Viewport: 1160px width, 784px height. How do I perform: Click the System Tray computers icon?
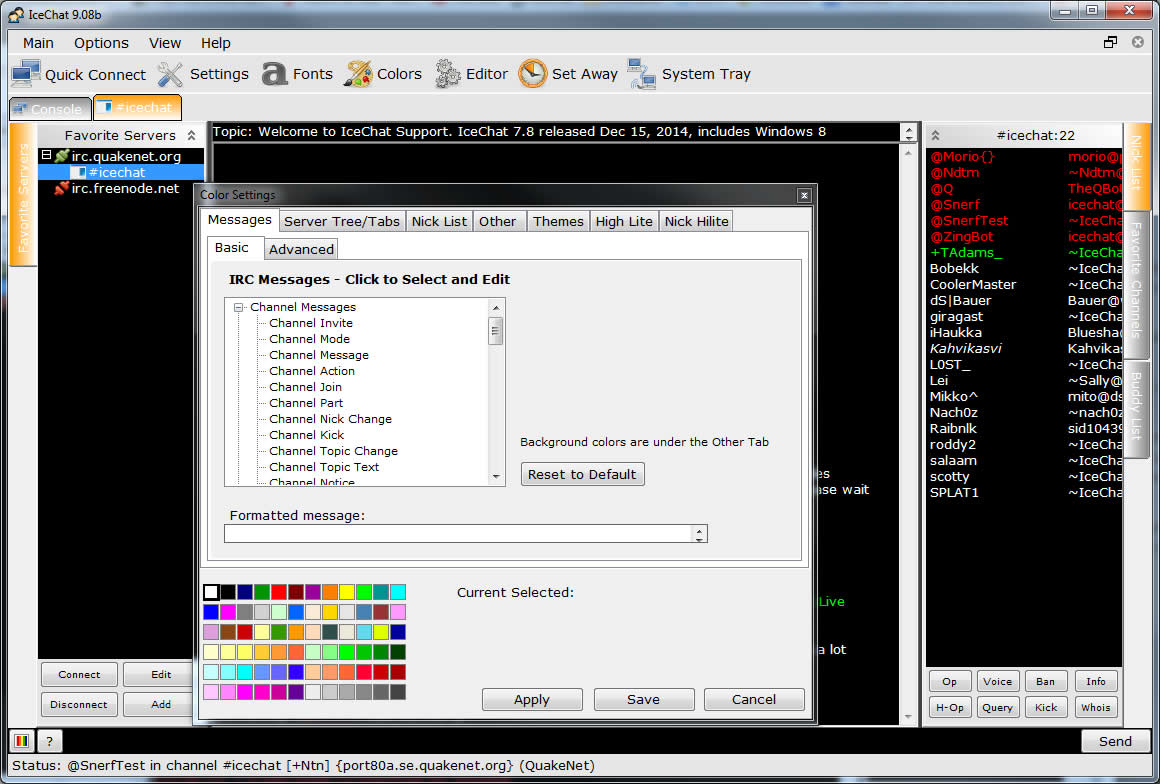(641, 74)
